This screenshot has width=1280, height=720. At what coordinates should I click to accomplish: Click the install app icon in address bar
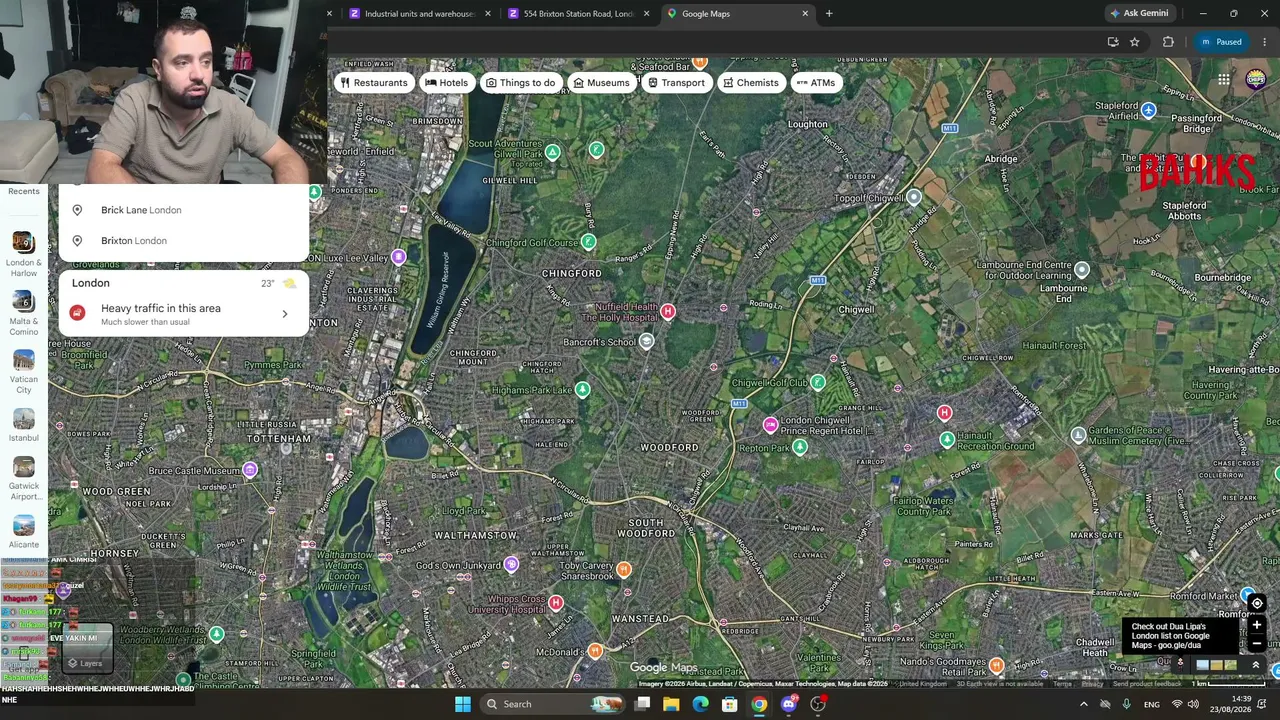1113,42
